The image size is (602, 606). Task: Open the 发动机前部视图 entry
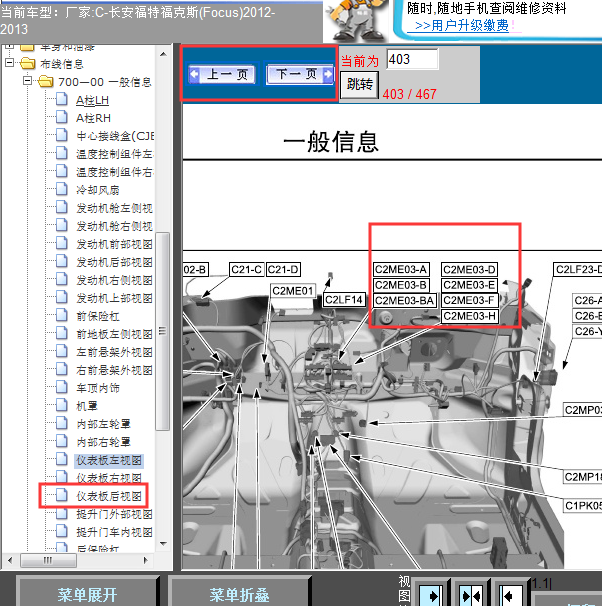115,244
